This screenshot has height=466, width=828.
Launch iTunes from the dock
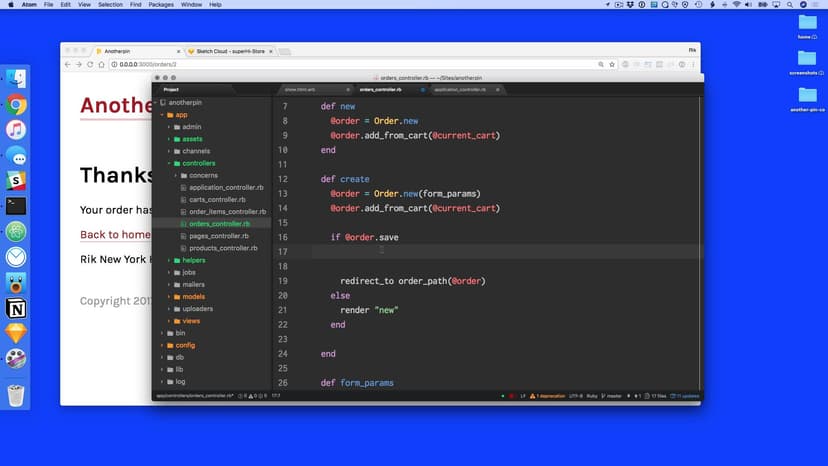16,130
